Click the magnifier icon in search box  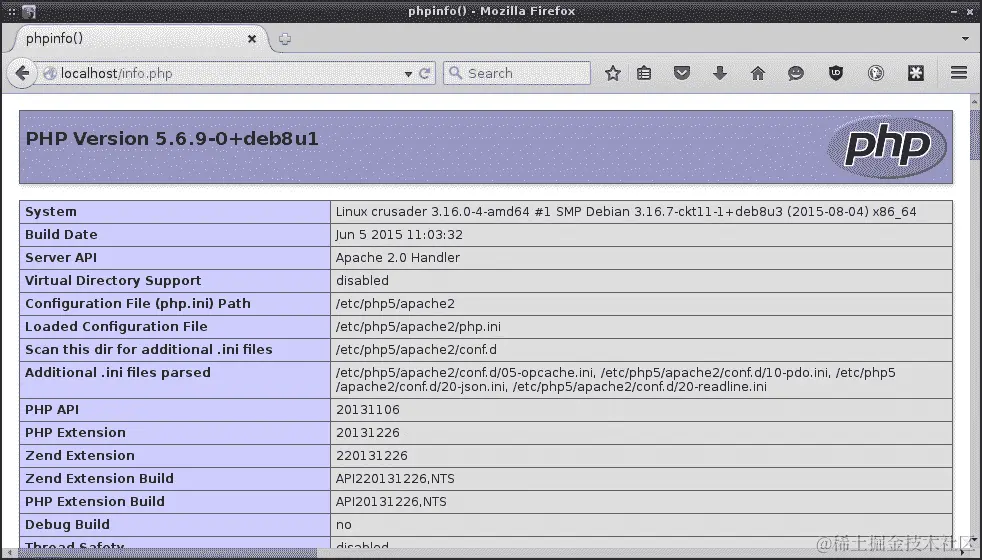[x=455, y=73]
